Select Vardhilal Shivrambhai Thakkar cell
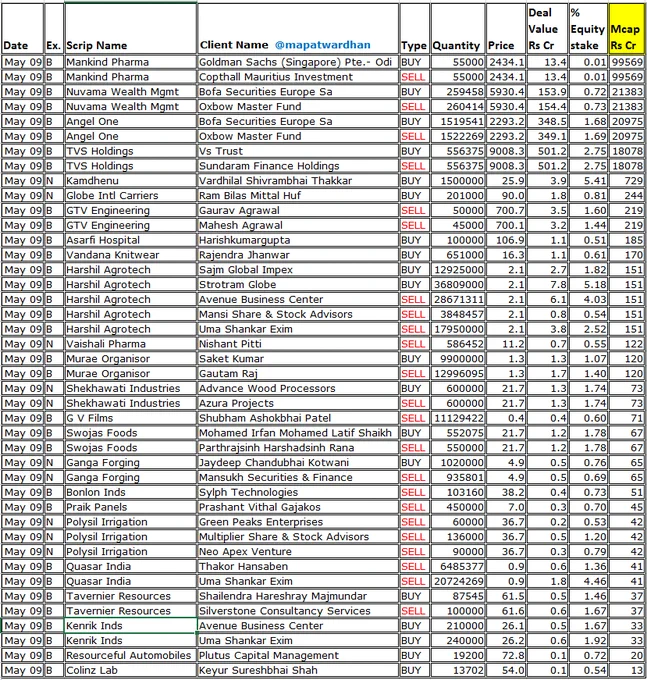The width and height of the screenshot is (647, 680). click(298, 180)
